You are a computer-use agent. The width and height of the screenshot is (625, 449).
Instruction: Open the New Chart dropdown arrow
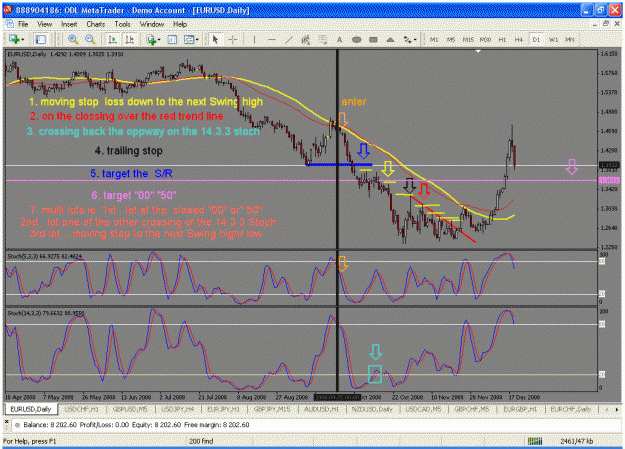[x=23, y=39]
